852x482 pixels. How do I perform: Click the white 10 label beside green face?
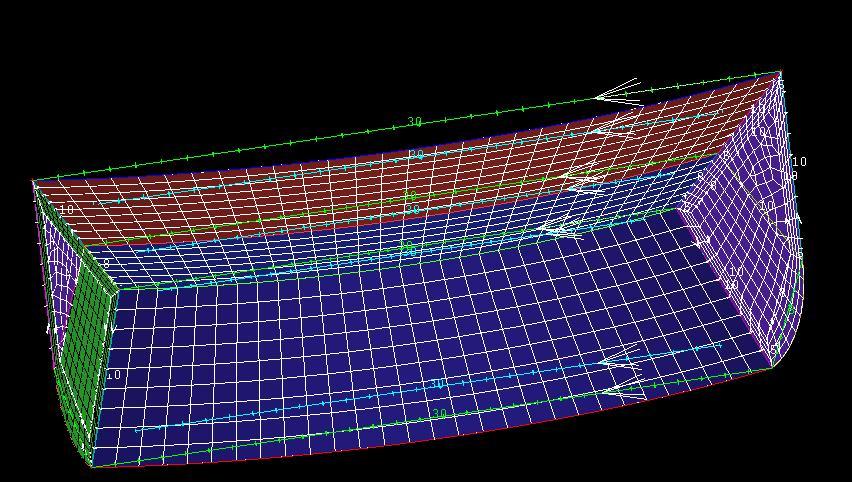[113, 376]
